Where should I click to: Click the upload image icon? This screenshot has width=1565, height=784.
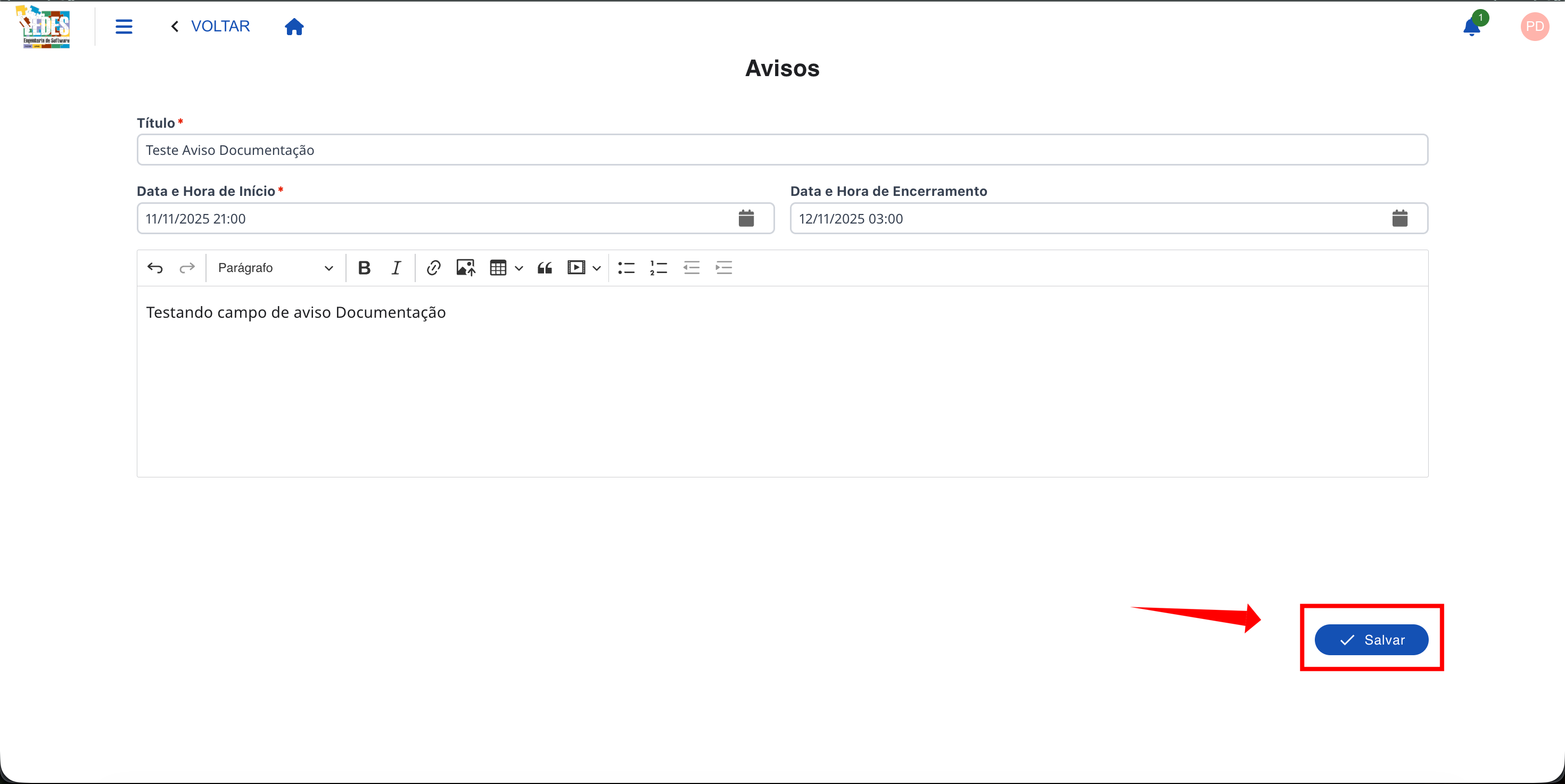click(465, 268)
